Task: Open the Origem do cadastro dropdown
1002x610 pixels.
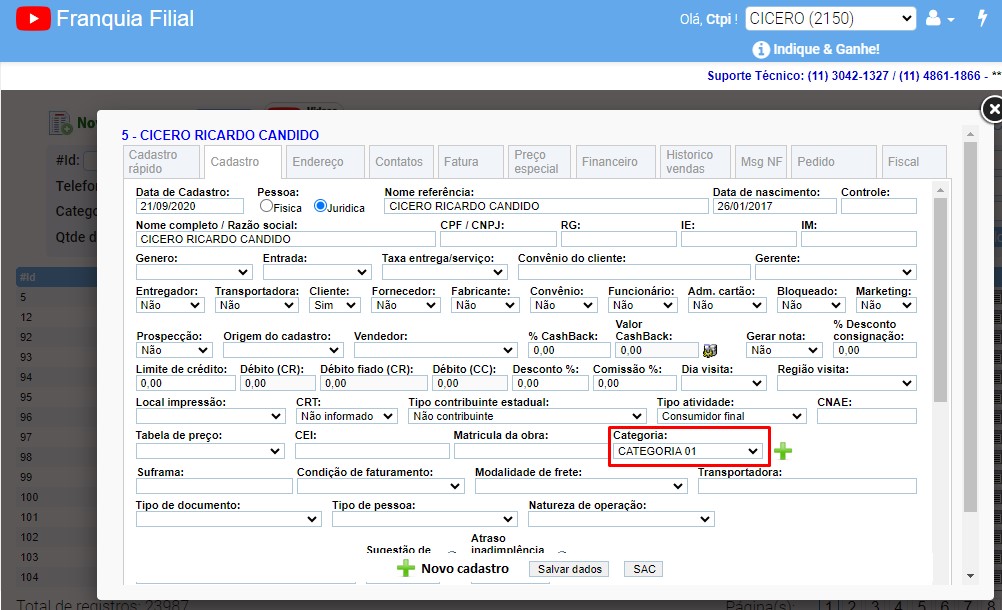Action: pos(283,350)
